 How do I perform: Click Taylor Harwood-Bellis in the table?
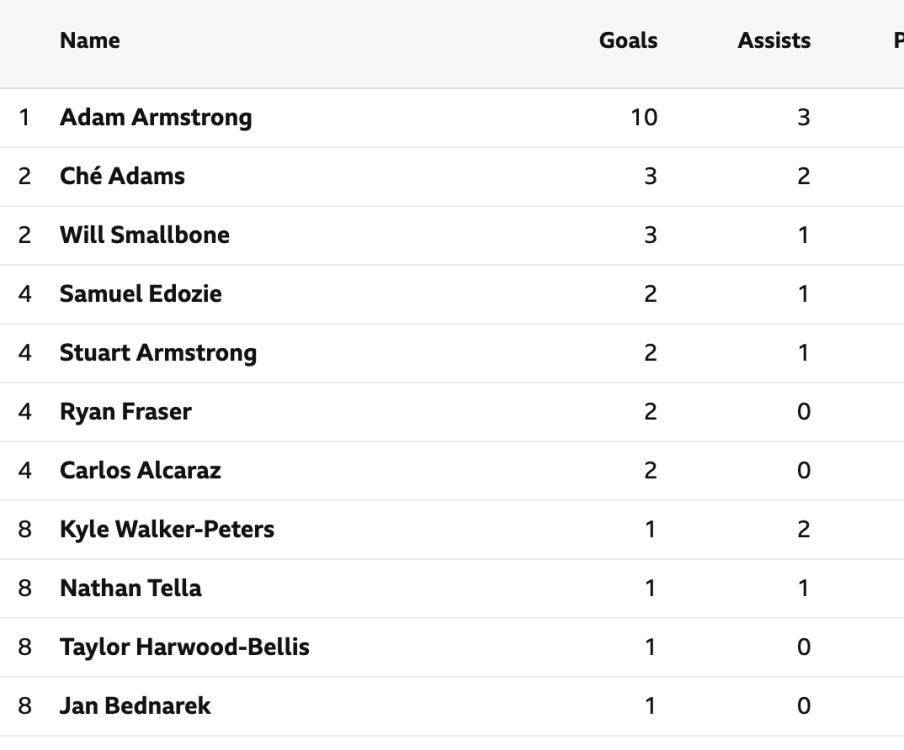184,647
